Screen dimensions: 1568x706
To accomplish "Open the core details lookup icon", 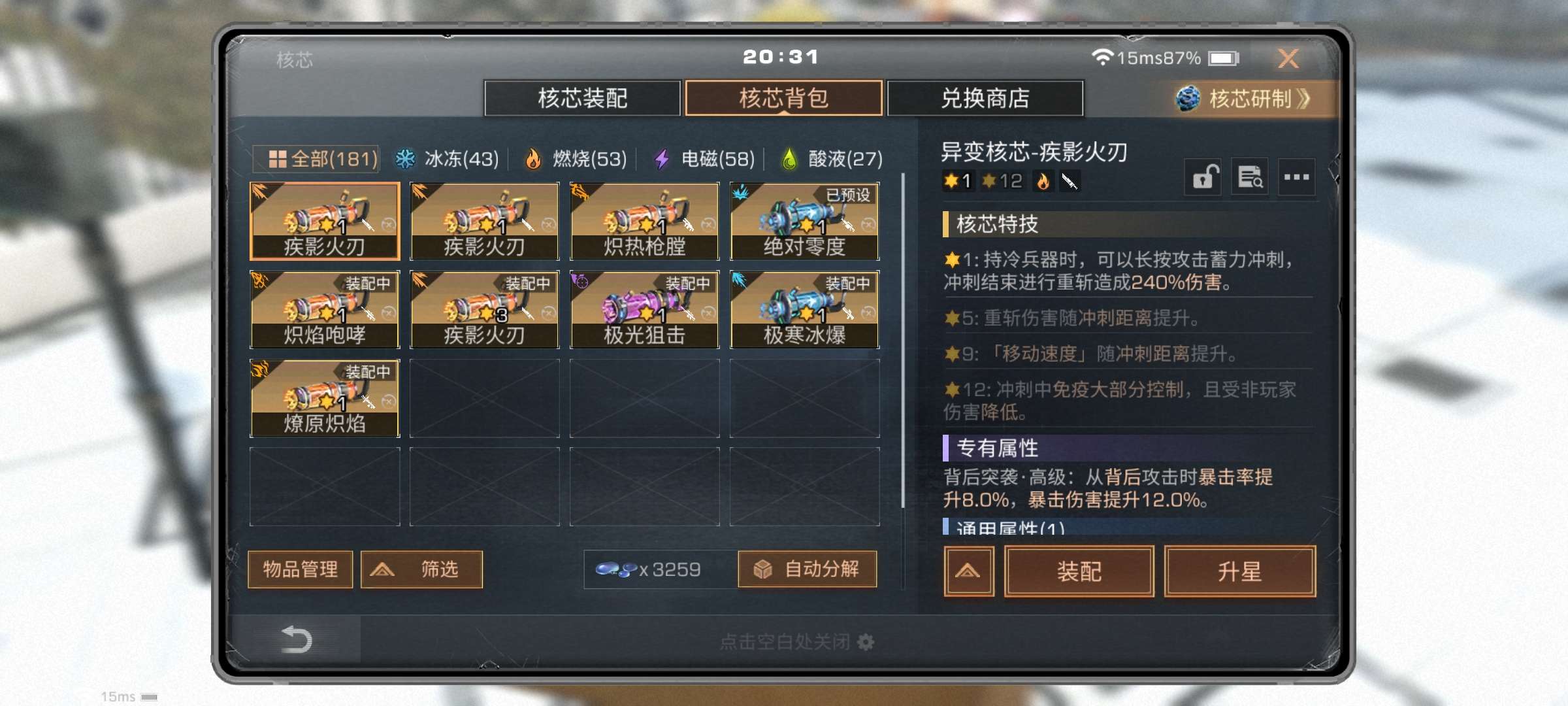I will 1250,176.
